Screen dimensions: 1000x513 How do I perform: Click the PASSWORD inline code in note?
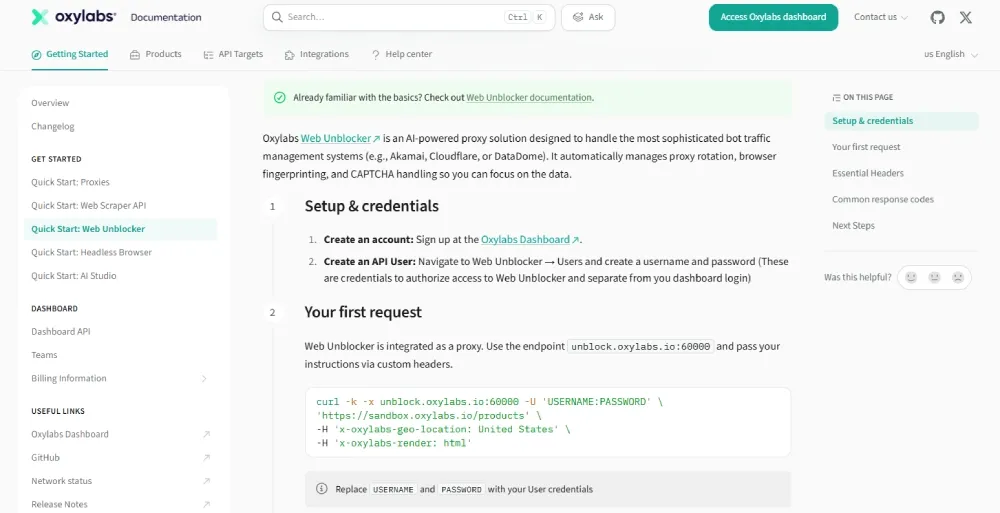tap(462, 489)
